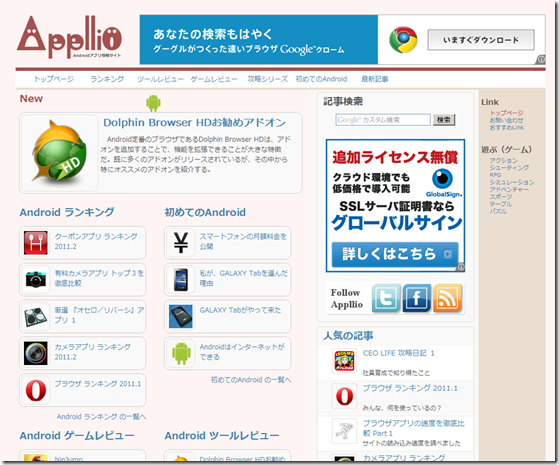
Task: Click Android ランキング section heading
Action: 67,213
